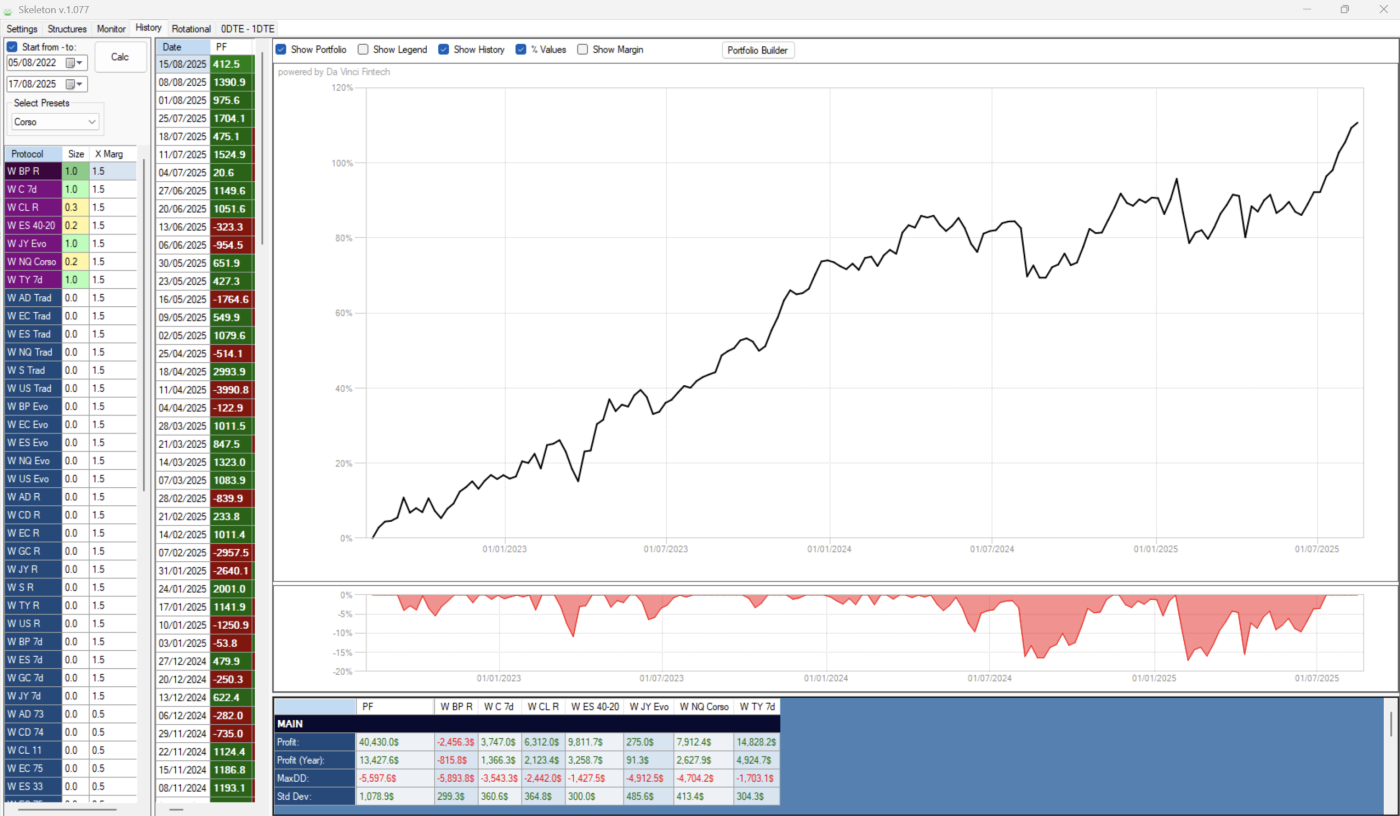
Task: Toggle the 'Start from - to' checkbox
Action: point(12,47)
